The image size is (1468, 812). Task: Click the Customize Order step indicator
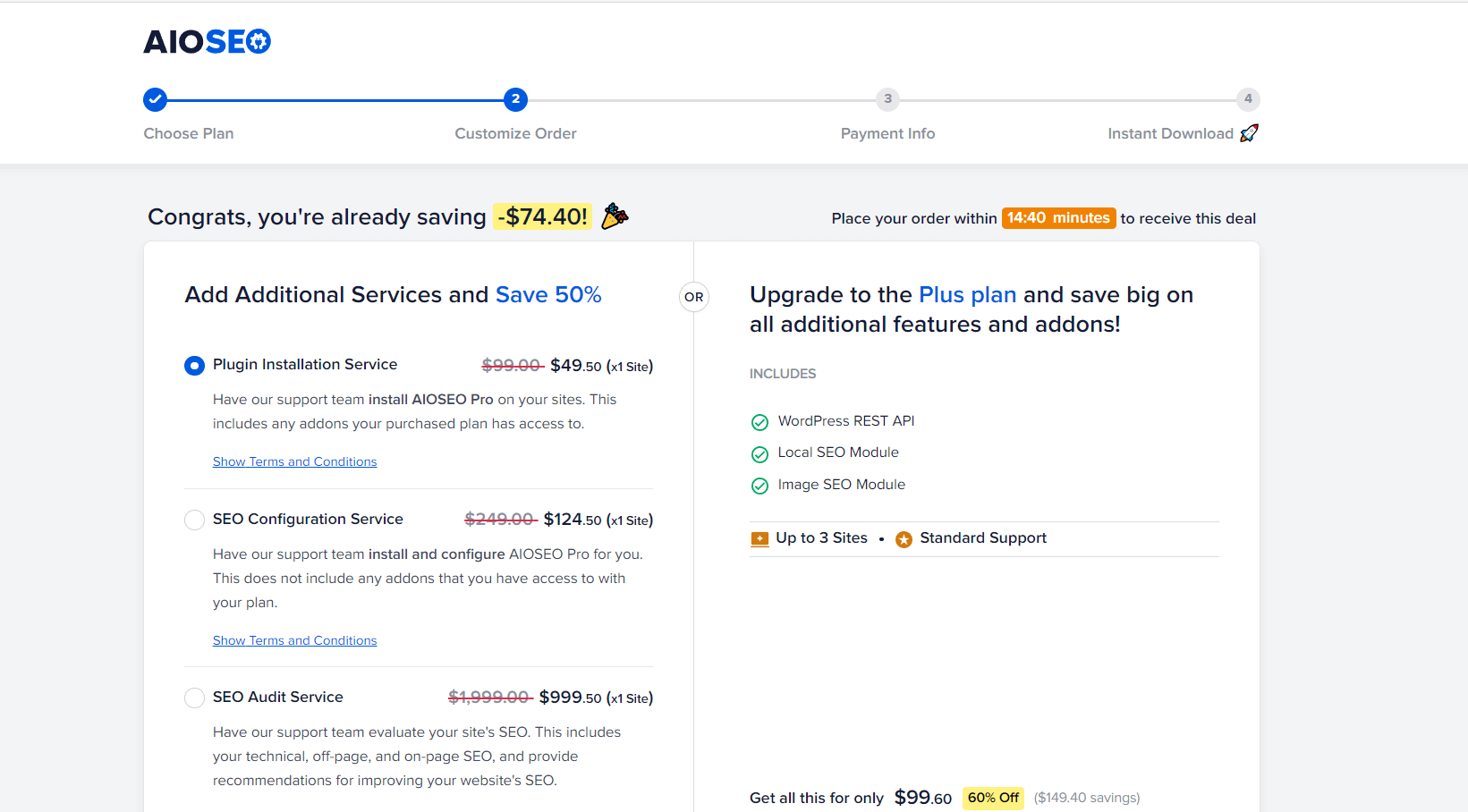click(x=515, y=99)
